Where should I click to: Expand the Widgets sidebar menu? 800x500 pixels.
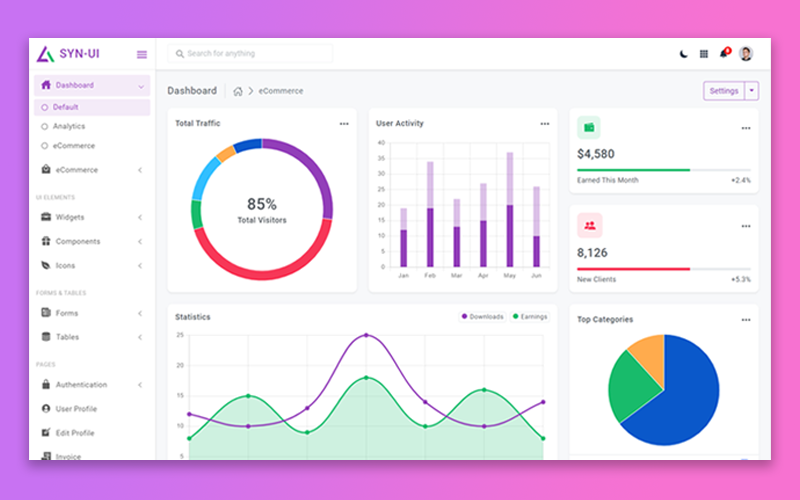pos(70,217)
